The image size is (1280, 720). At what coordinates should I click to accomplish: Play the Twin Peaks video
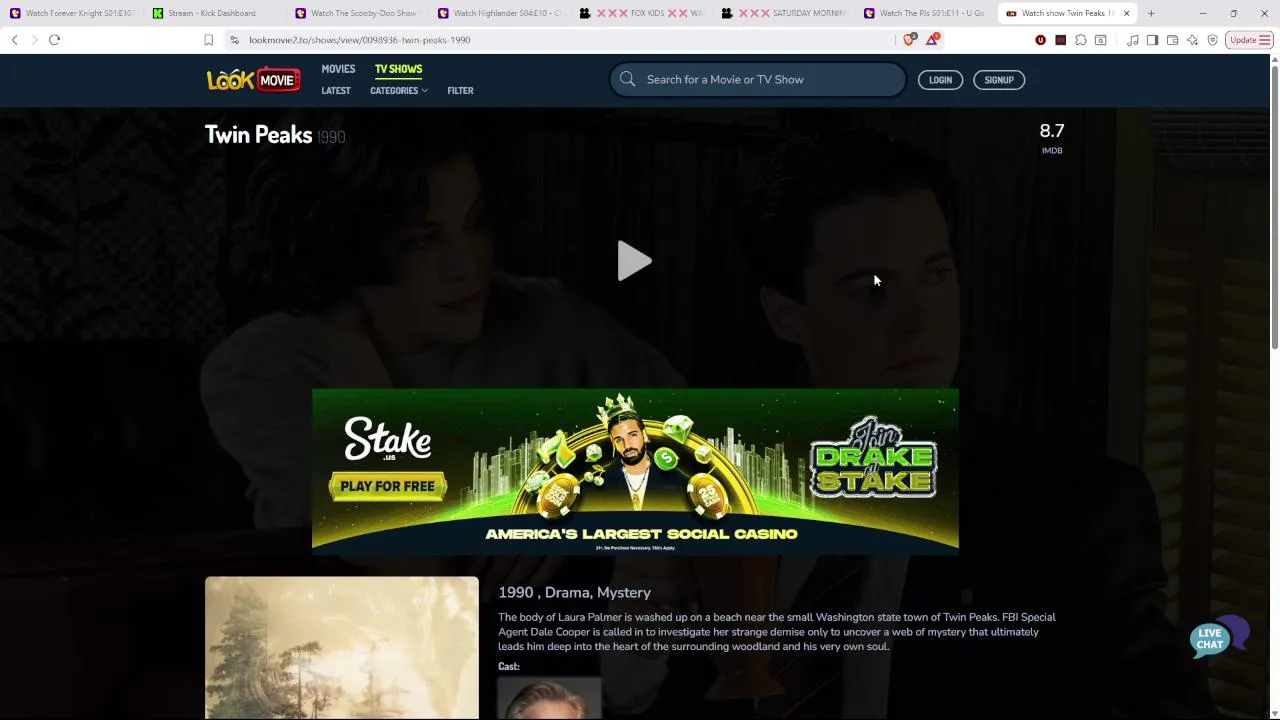pos(634,261)
